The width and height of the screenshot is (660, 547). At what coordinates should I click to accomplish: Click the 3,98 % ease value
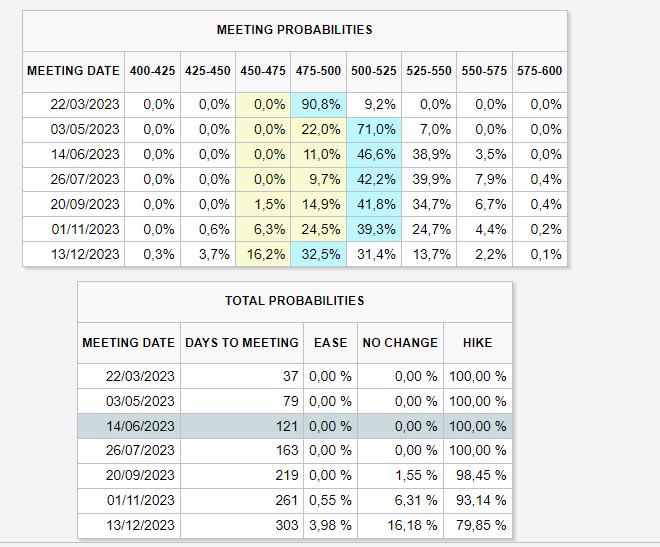[x=330, y=526]
